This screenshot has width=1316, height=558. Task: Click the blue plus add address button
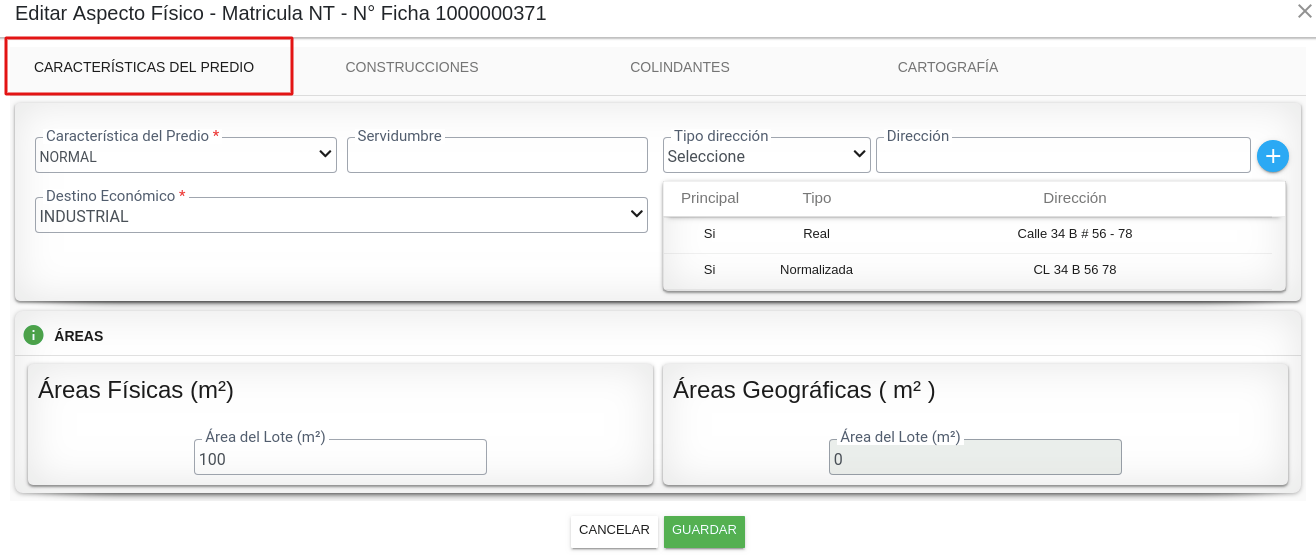pyautogui.click(x=1272, y=156)
